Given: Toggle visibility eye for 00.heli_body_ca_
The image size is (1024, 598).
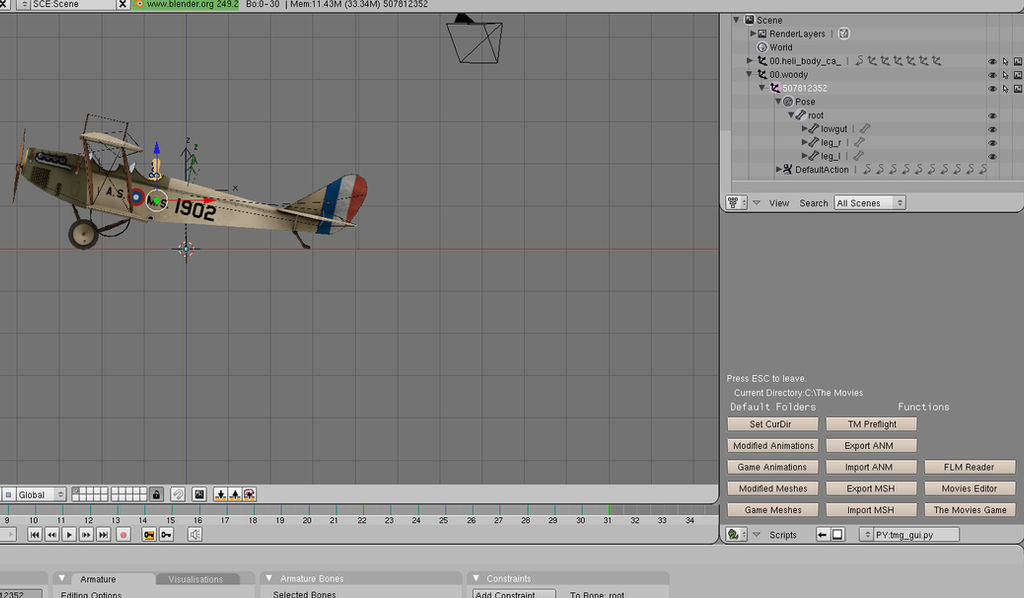Looking at the screenshot, I should click(992, 61).
